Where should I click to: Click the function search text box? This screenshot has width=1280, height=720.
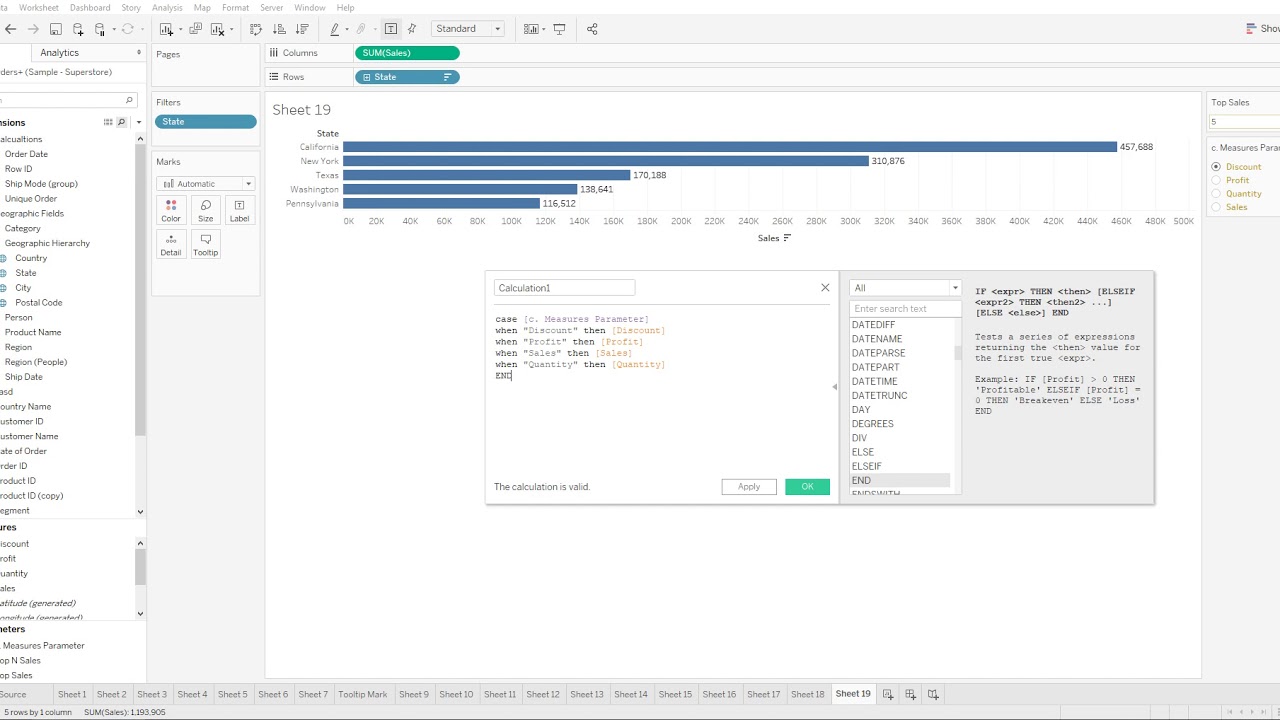coord(905,309)
